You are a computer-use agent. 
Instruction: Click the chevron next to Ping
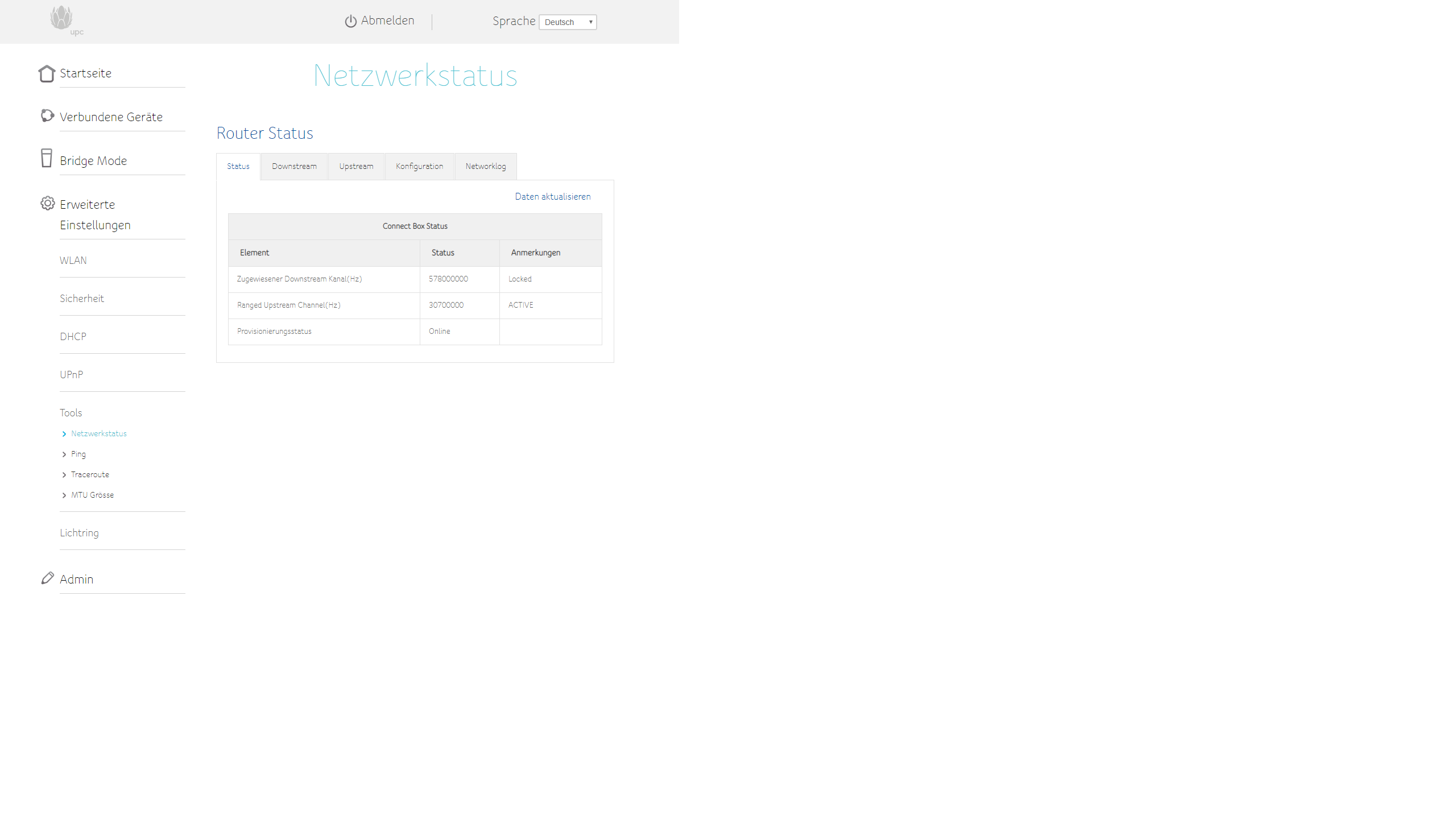point(64,454)
